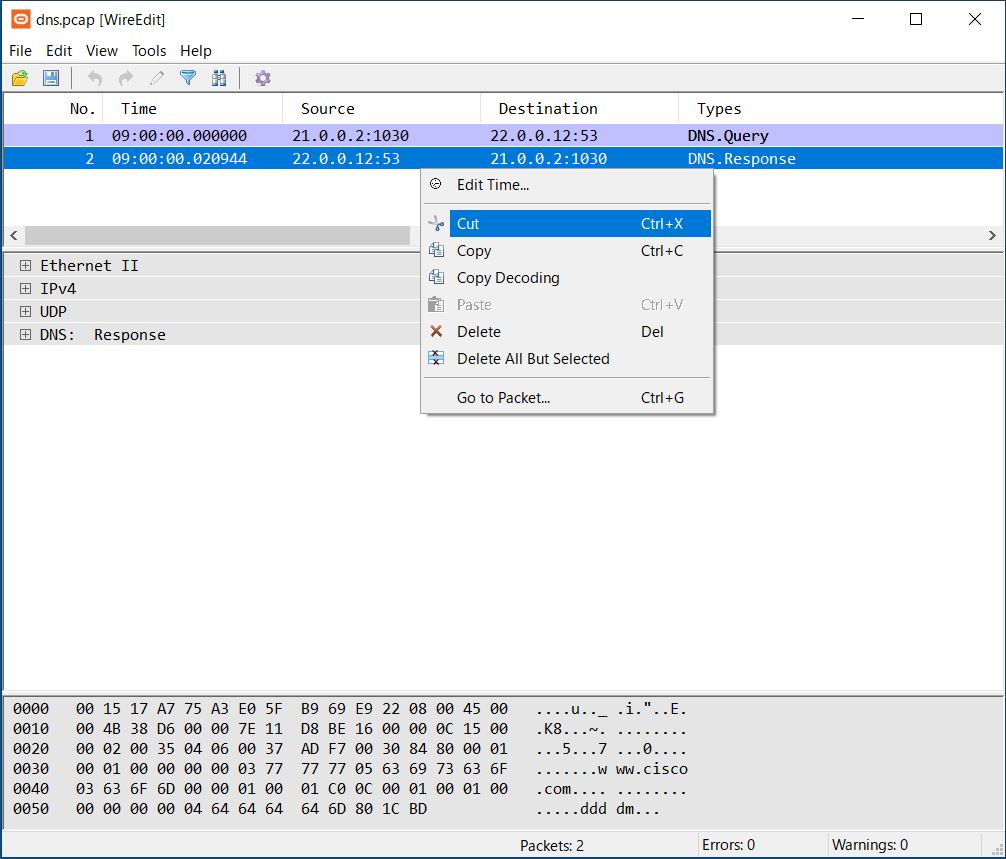Click the Filter funnel toolbar icon
Image resolution: width=1006 pixels, height=859 pixels.
(188, 78)
